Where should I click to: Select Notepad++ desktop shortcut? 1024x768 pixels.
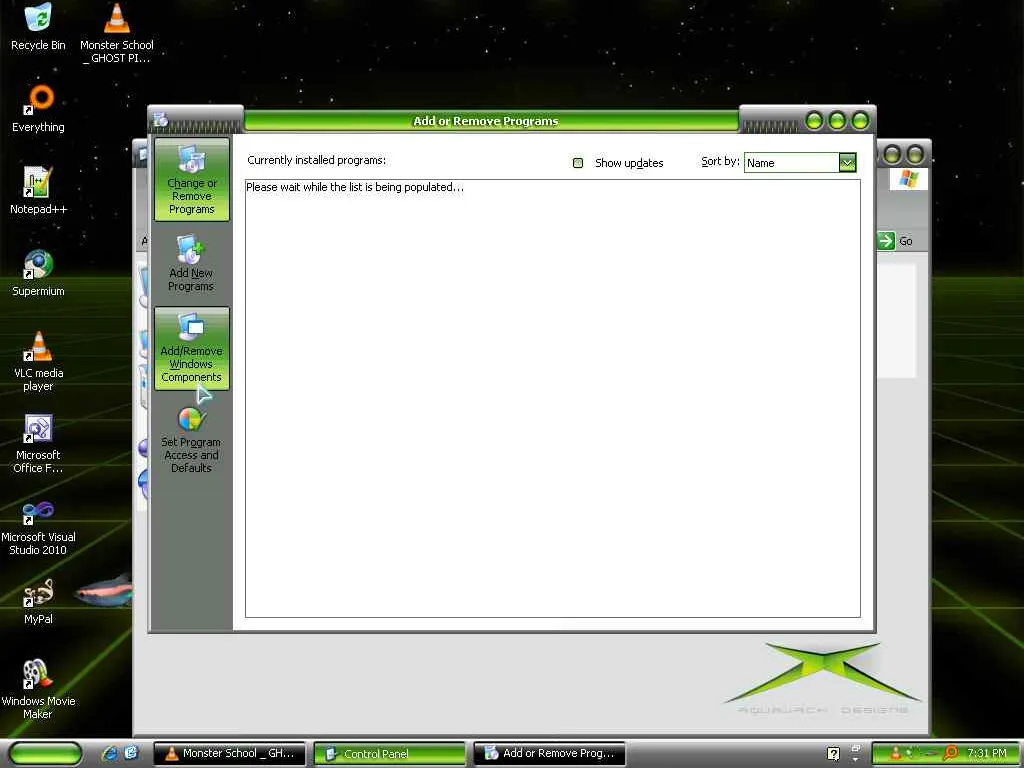click(38, 191)
